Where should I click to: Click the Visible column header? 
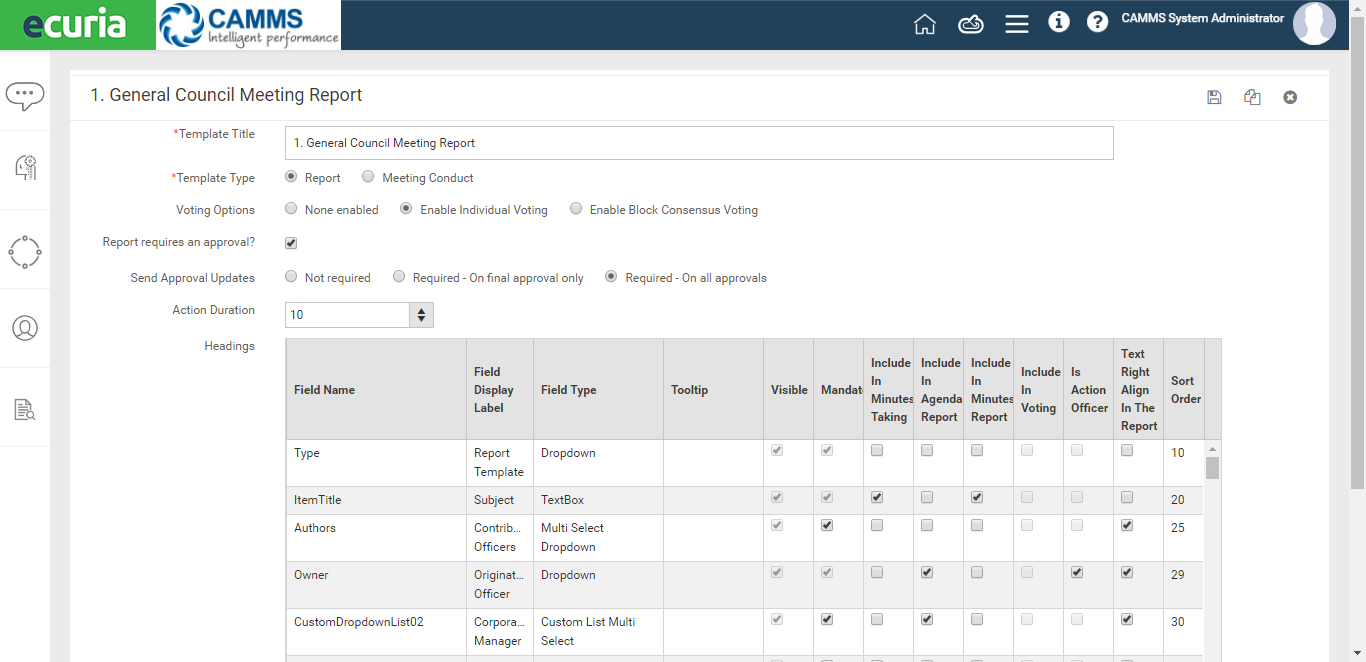pyautogui.click(x=789, y=390)
